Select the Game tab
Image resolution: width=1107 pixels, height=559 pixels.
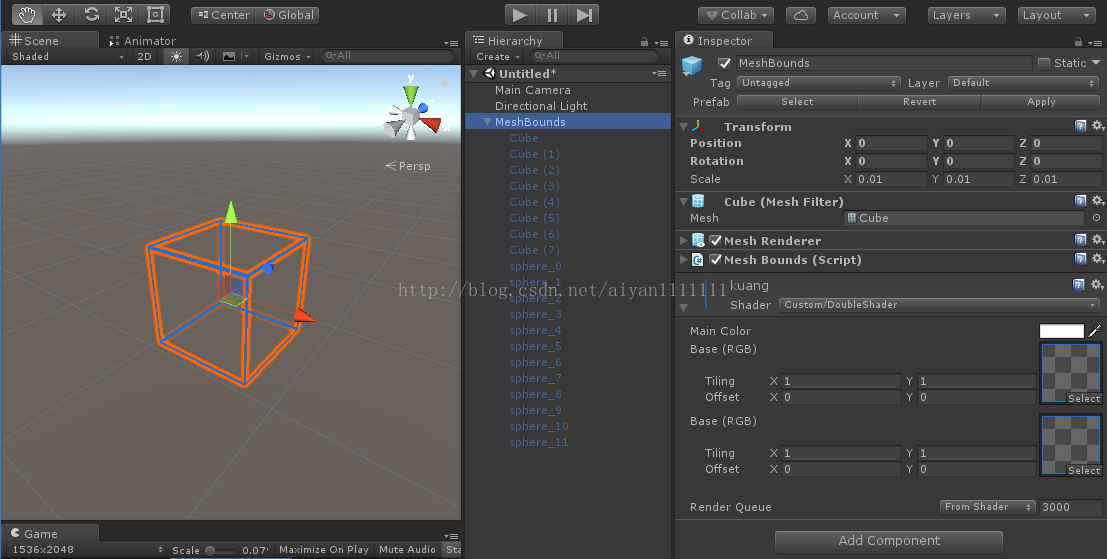tap(49, 533)
